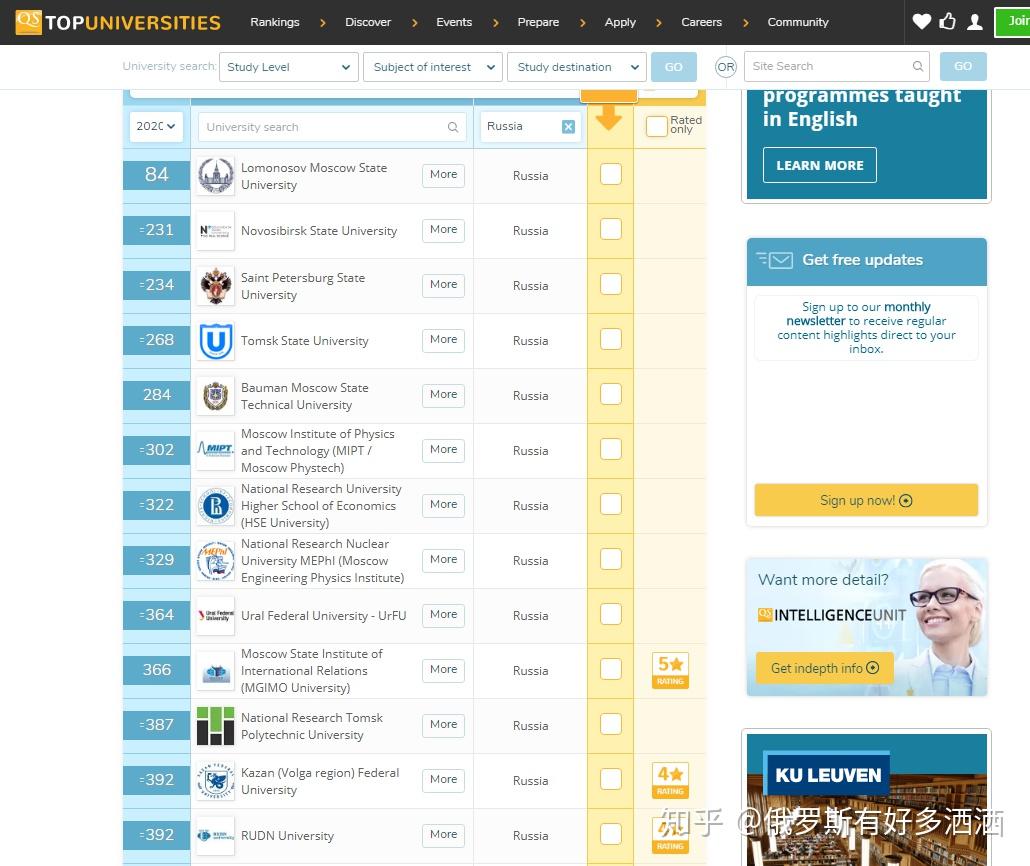Check compare box for Tomsk State University
Screen dimensions: 1030x866
611,339
